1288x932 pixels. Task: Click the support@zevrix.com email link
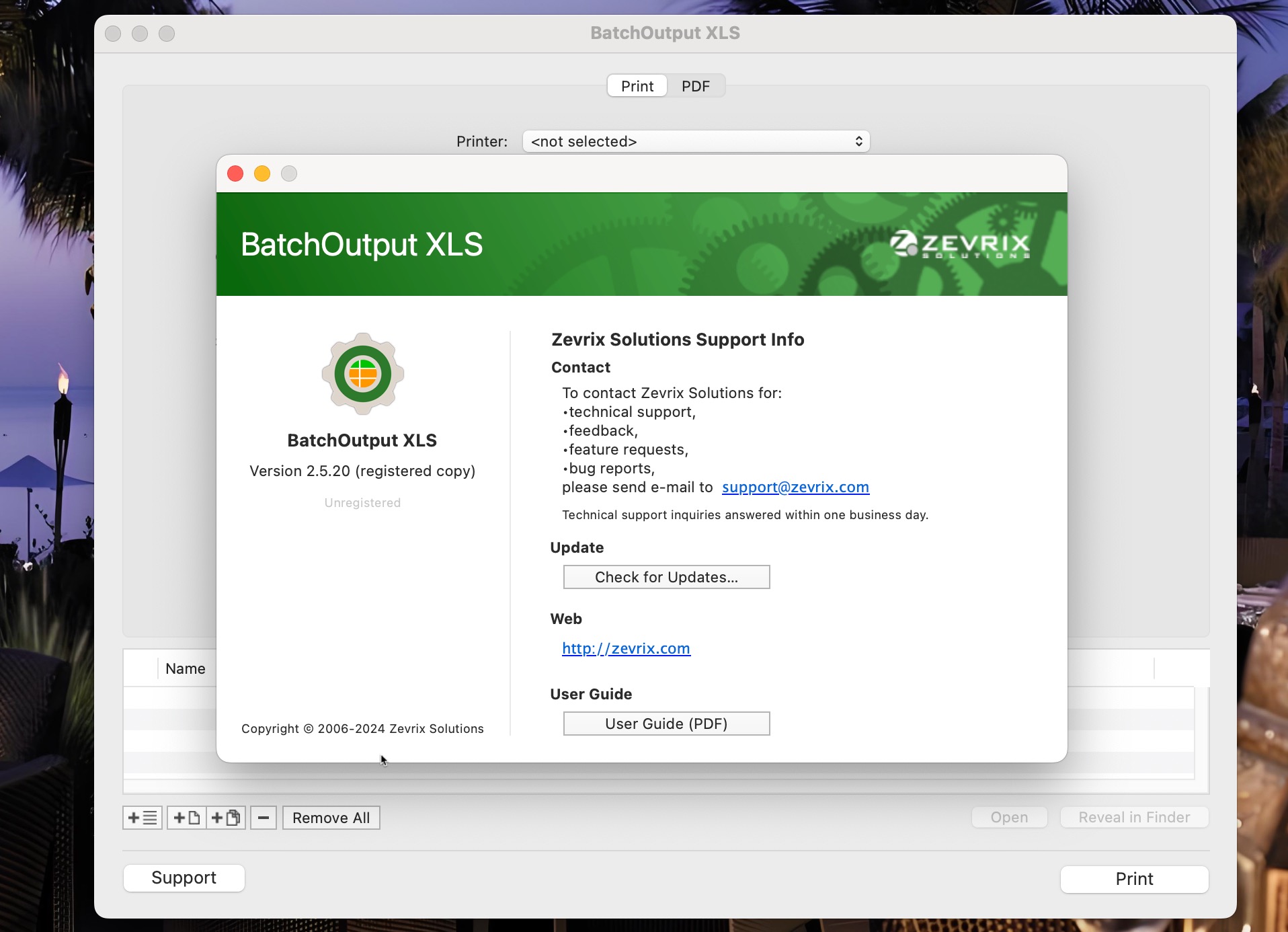[x=795, y=487]
